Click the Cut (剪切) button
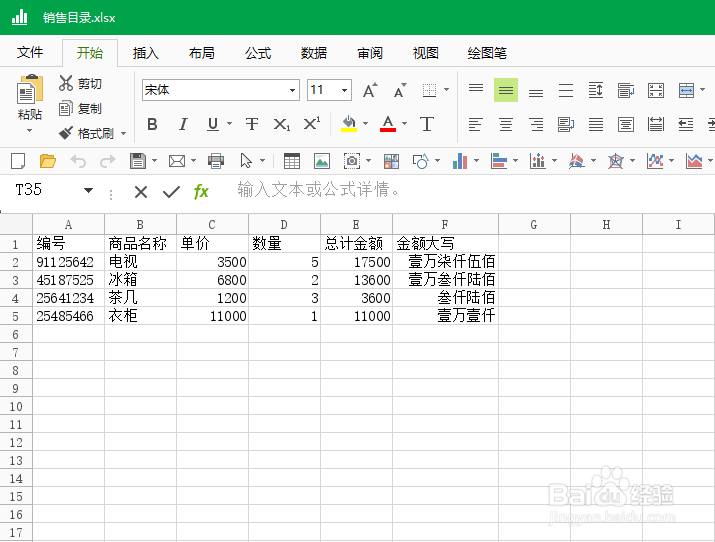The height and width of the screenshot is (542, 715). [x=80, y=83]
